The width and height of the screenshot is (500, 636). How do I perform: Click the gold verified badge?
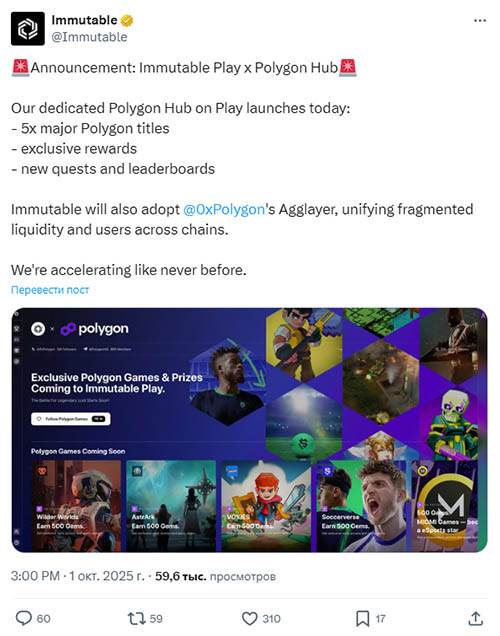(127, 20)
